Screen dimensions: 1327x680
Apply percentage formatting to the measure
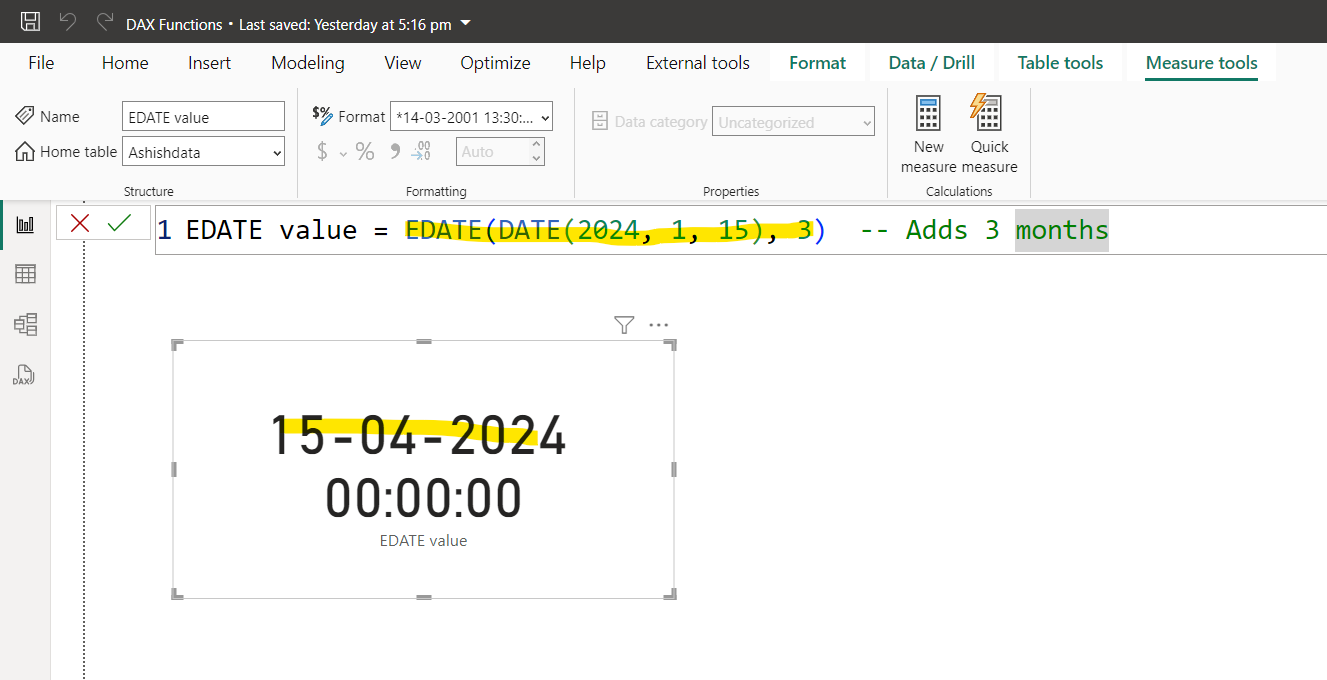(365, 151)
